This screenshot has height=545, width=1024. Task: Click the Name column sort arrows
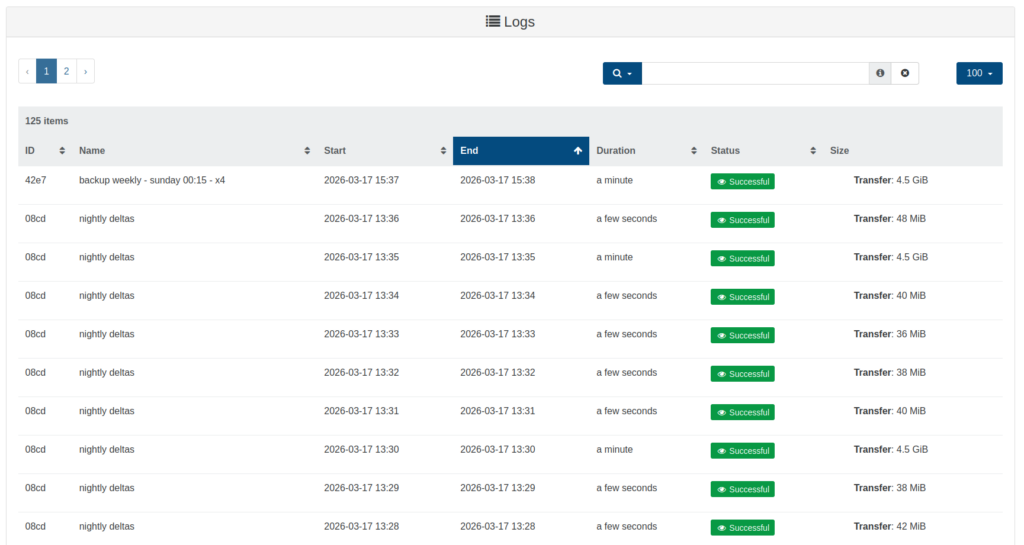coord(307,151)
